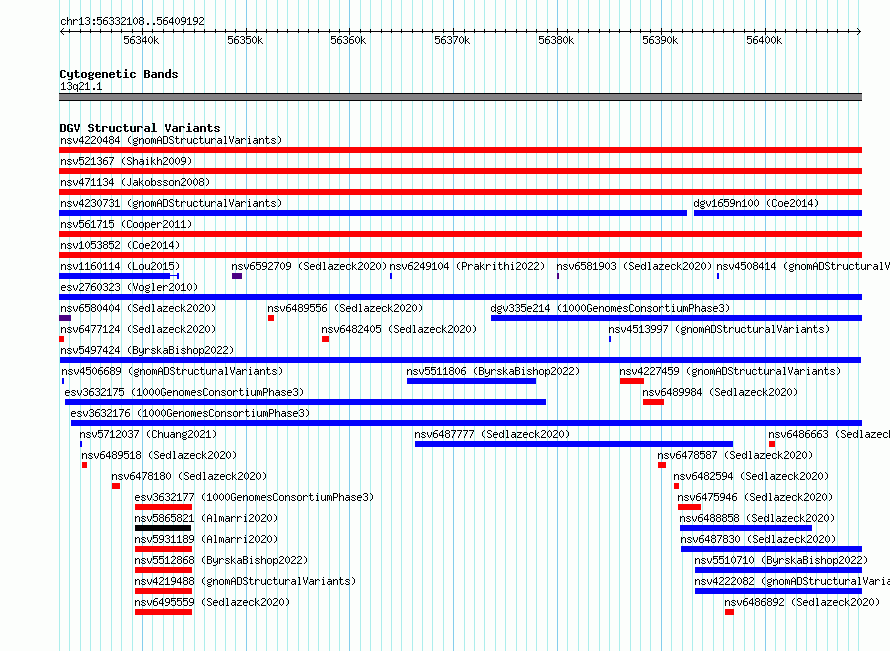Viewport: 890px width, 651px height.
Task: Select nsv6489518 (Sedlazeck2020) label
Action: coord(159,455)
